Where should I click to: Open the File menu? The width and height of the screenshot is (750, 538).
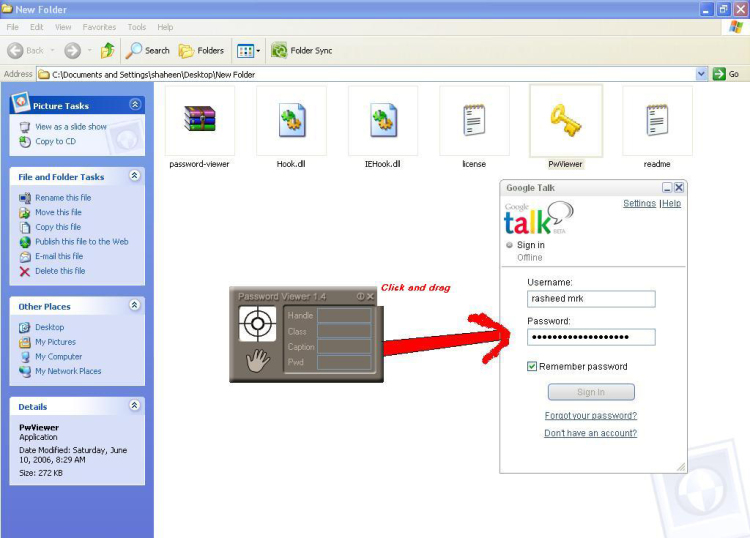[x=13, y=27]
